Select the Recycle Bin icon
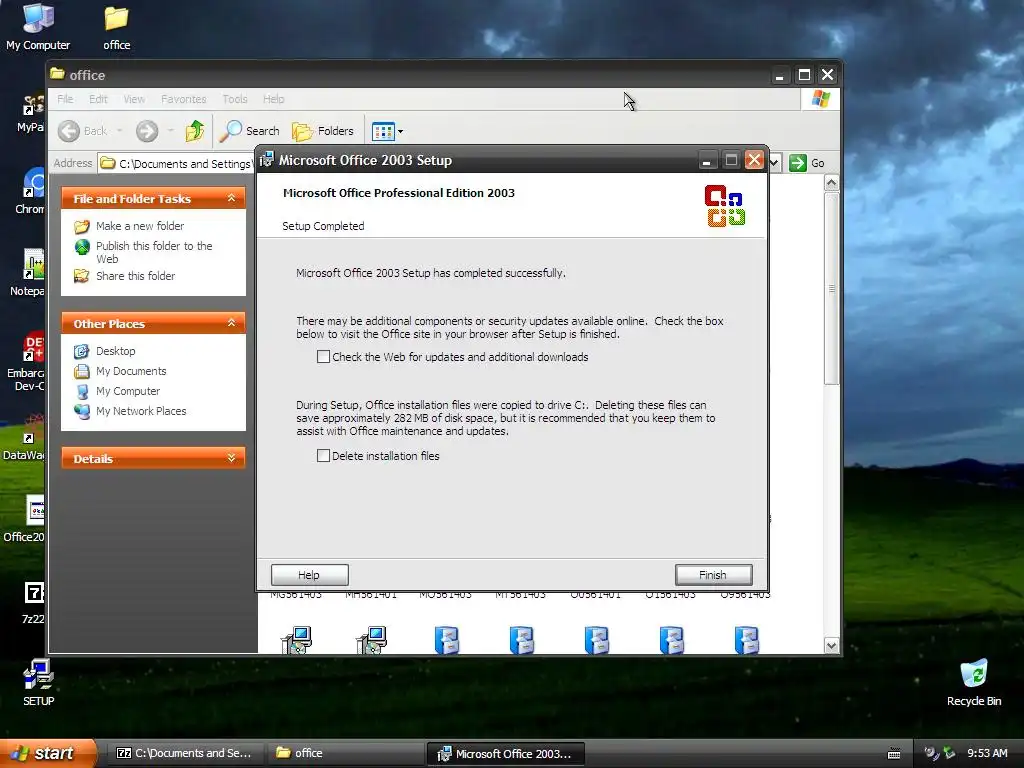Viewport: 1024px width, 768px height. [x=974, y=682]
